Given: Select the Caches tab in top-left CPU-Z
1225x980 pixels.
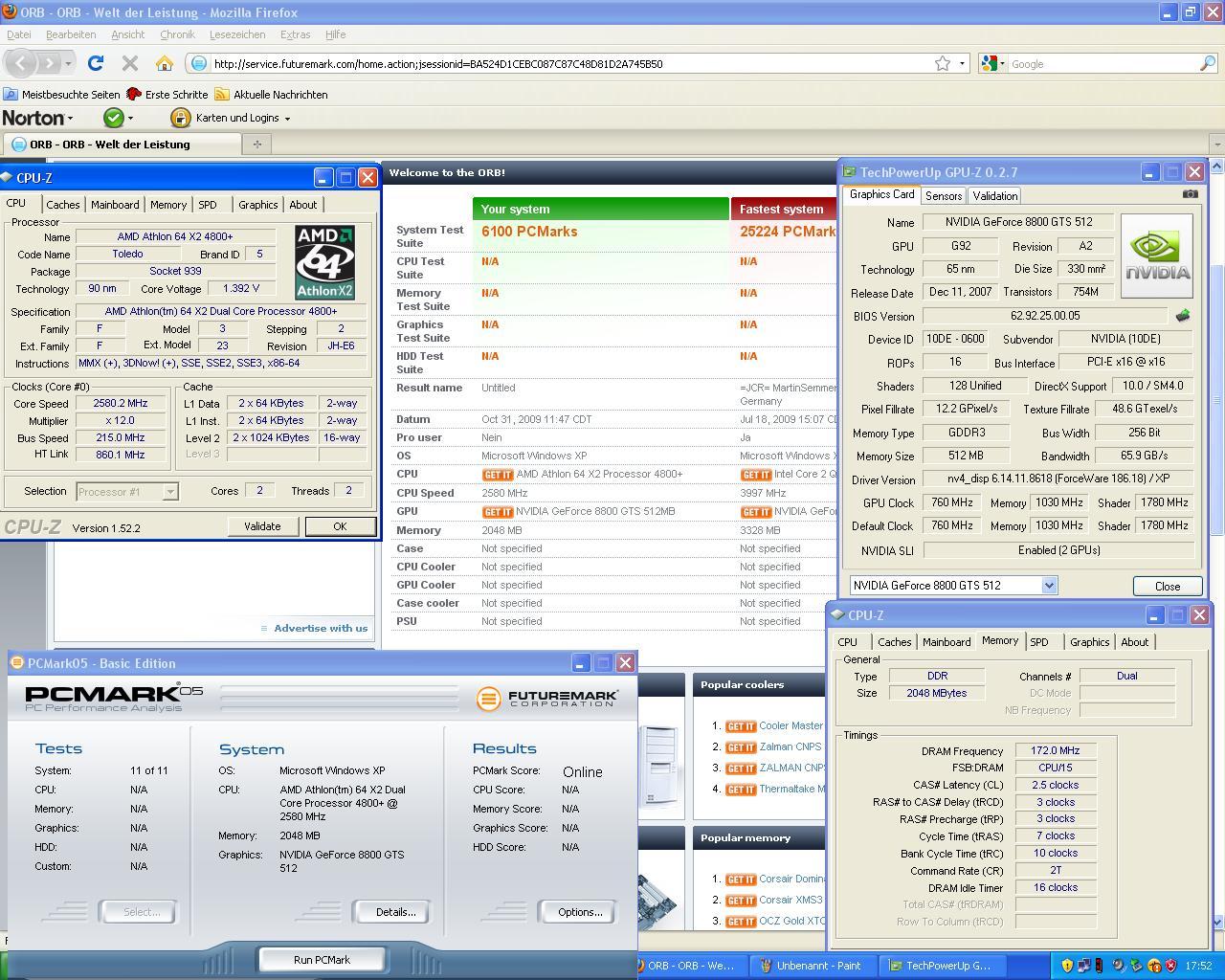Looking at the screenshot, I should (x=63, y=205).
